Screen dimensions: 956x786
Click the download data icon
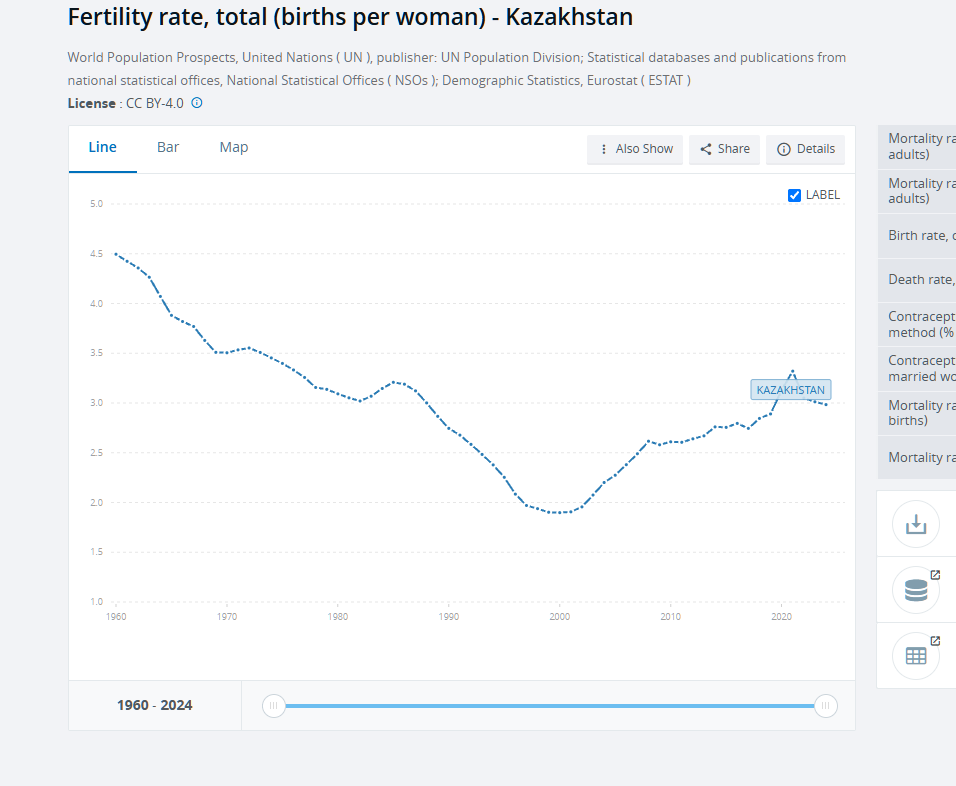tap(916, 524)
